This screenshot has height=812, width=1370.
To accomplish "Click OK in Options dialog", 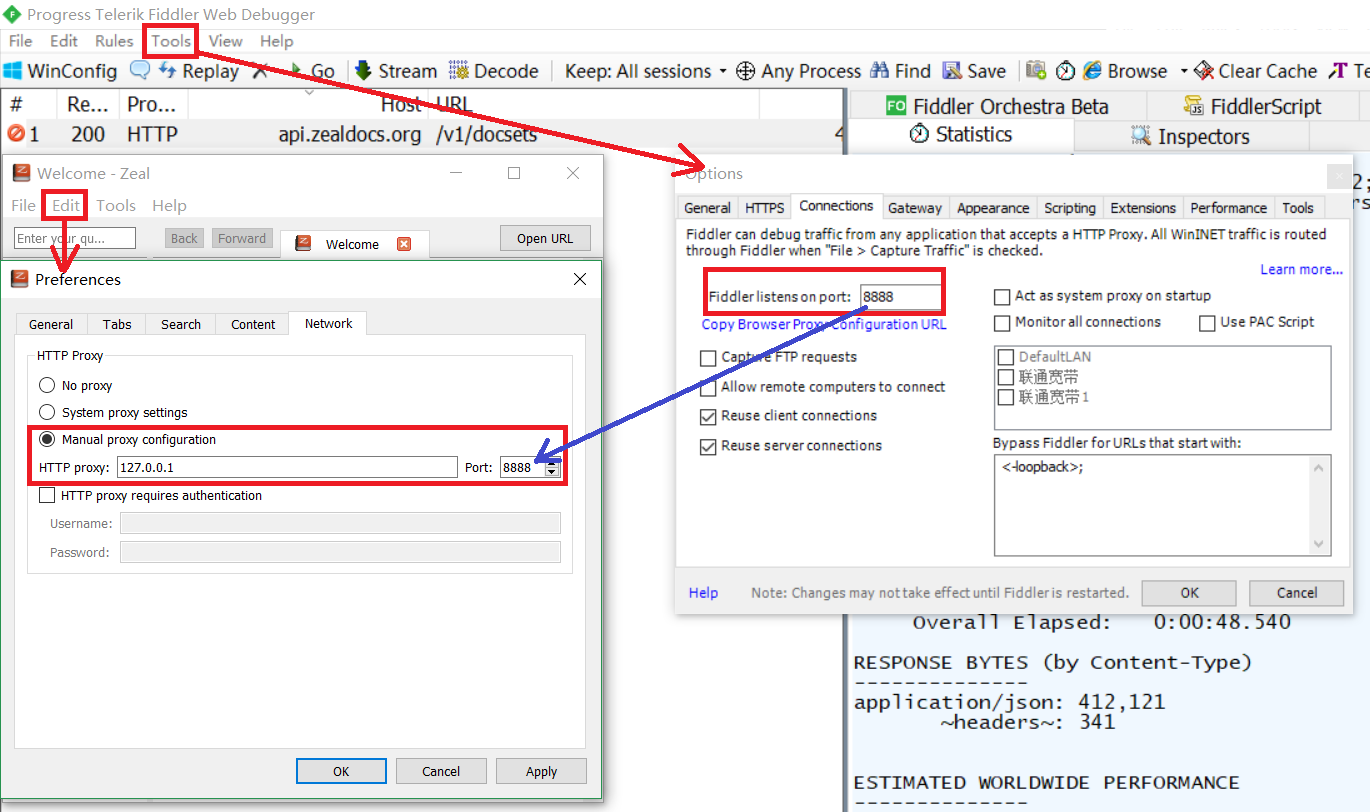I will click(1189, 592).
